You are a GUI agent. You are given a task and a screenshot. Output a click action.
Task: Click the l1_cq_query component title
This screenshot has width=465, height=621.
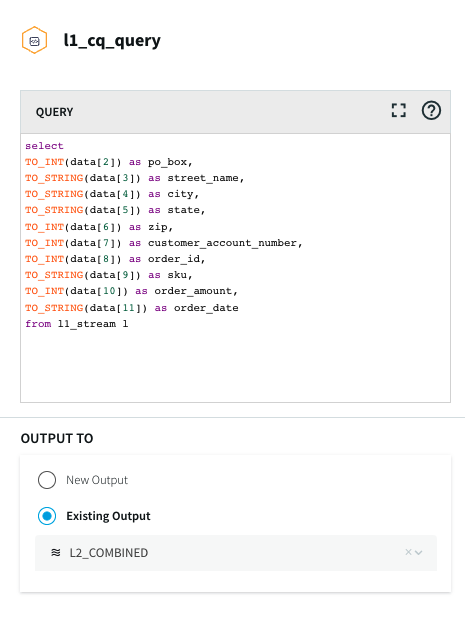click(112, 40)
